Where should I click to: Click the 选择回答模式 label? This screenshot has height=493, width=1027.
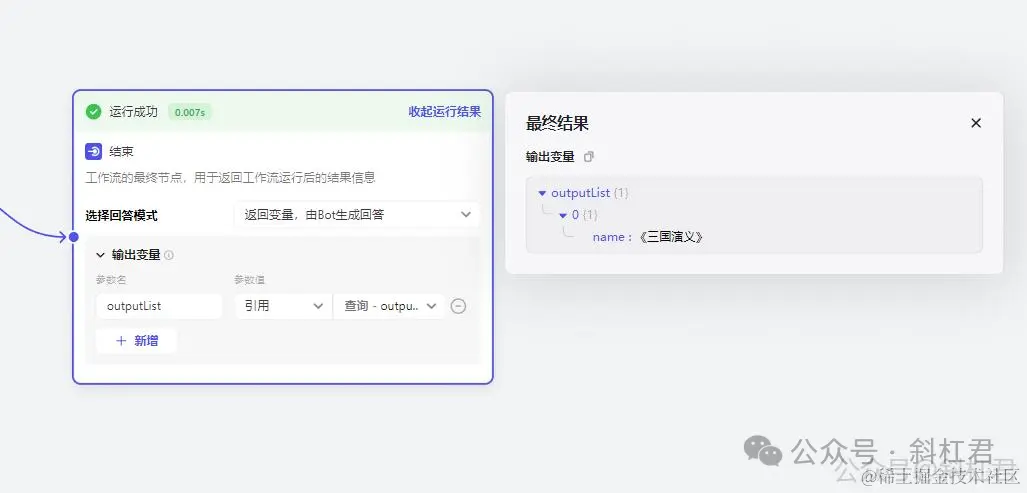pyautogui.click(x=121, y=215)
